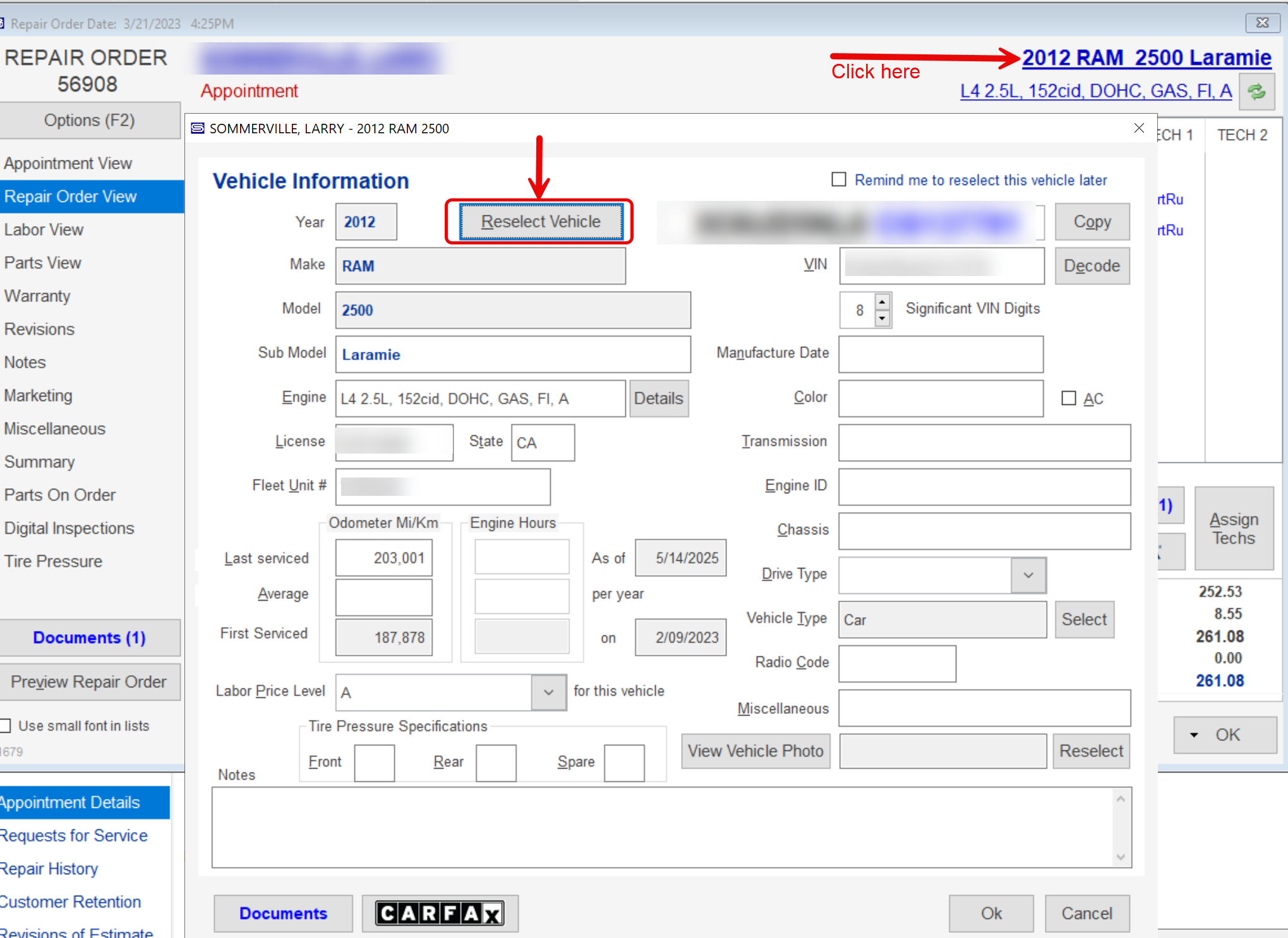This screenshot has height=938, width=1288.
Task: Click the L4 2.5L engine link
Action: [x=1096, y=92]
